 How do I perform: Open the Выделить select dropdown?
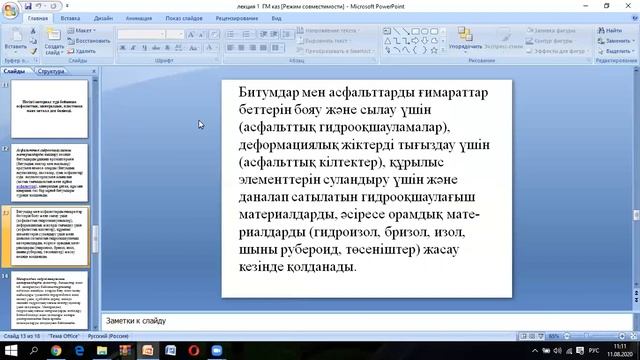[x=616, y=51]
